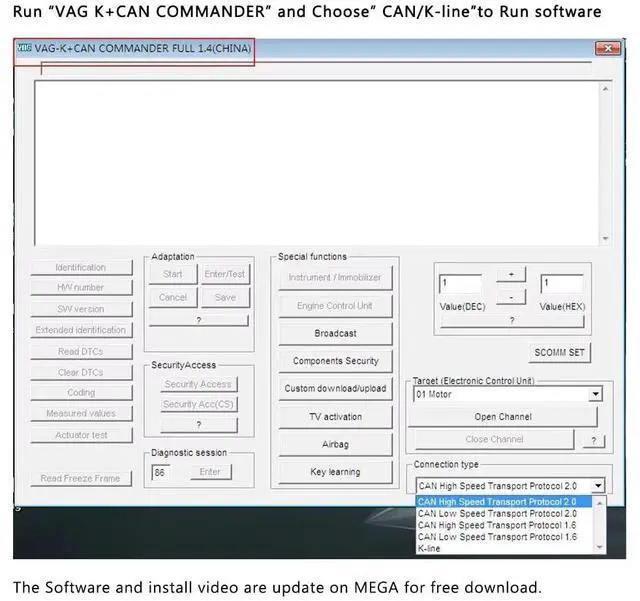Click connection list scrollbar down arrow
Viewport: 640px width, 601px height.
pyautogui.click(x=599, y=547)
